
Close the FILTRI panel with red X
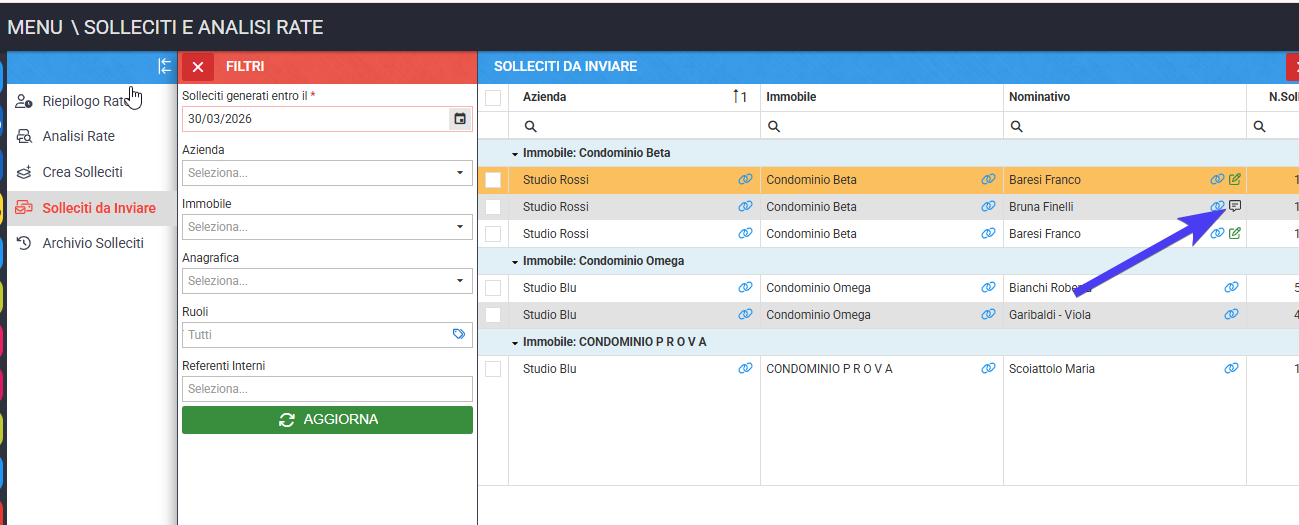point(198,67)
